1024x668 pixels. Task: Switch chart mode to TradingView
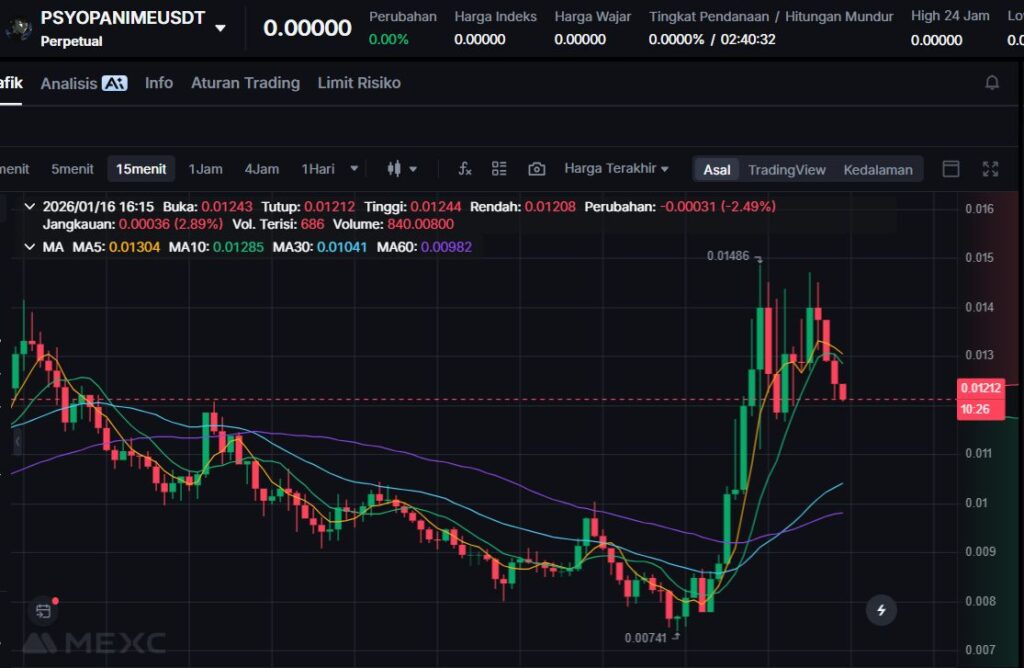pyautogui.click(x=786, y=169)
